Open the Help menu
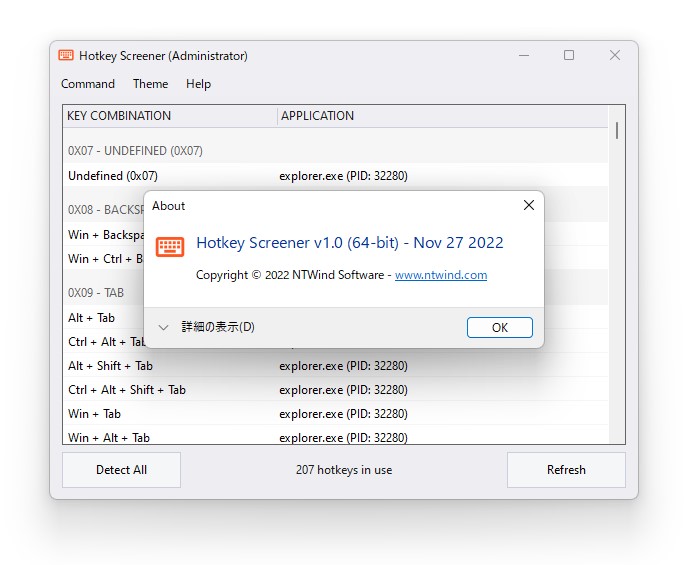 pyautogui.click(x=198, y=84)
